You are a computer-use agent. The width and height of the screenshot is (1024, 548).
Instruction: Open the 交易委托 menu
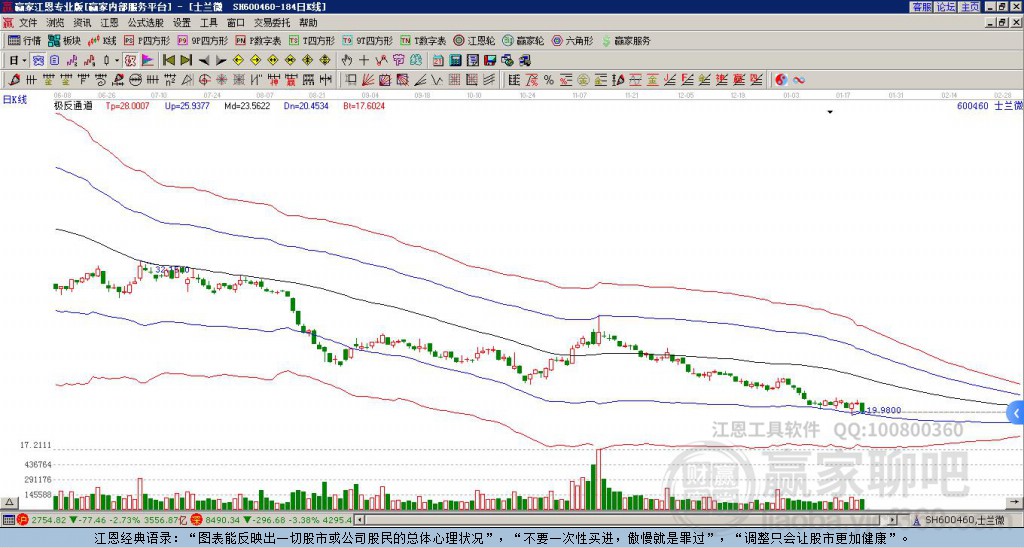pyautogui.click(x=272, y=23)
